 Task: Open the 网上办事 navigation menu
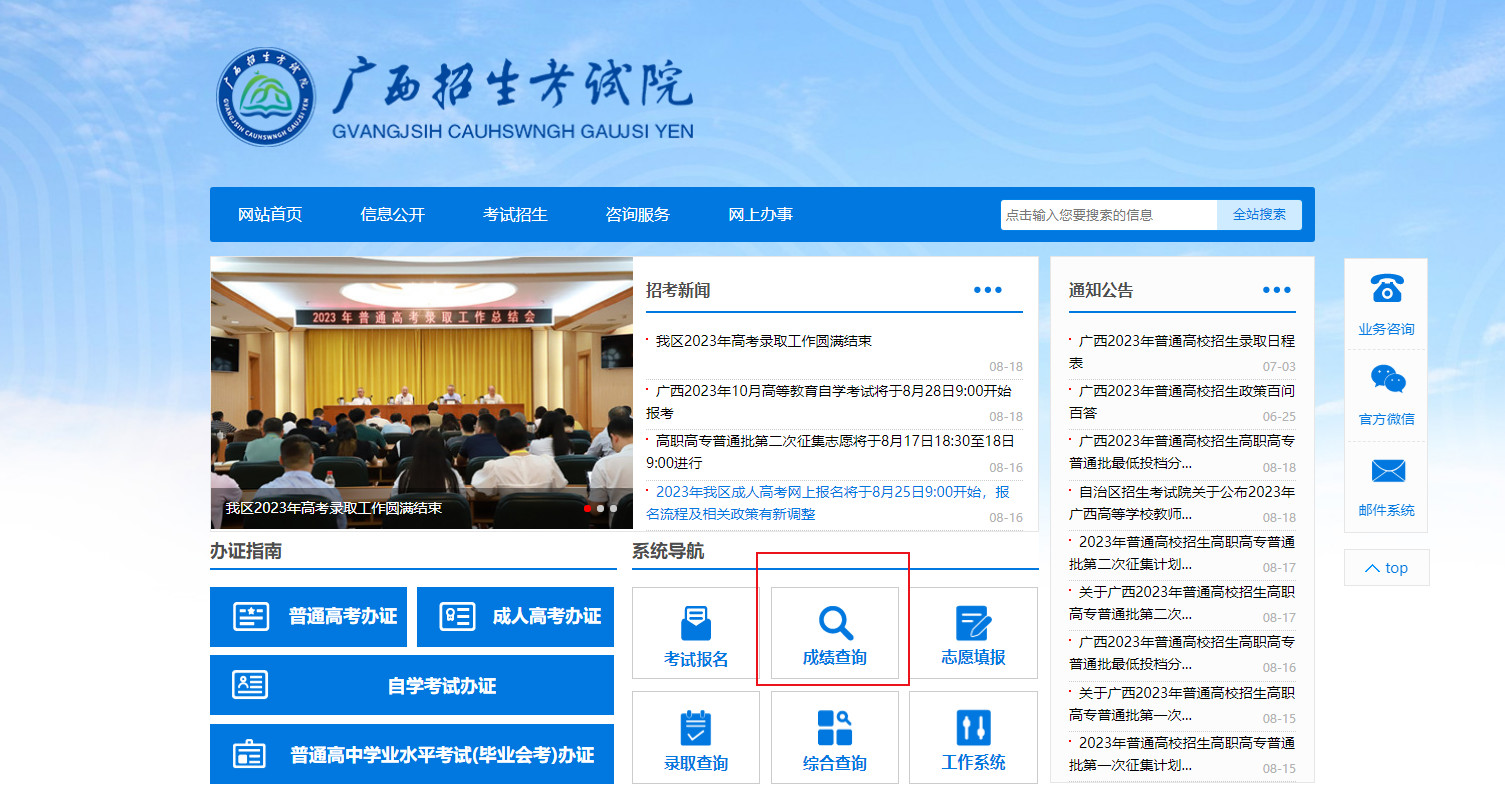pyautogui.click(x=760, y=215)
